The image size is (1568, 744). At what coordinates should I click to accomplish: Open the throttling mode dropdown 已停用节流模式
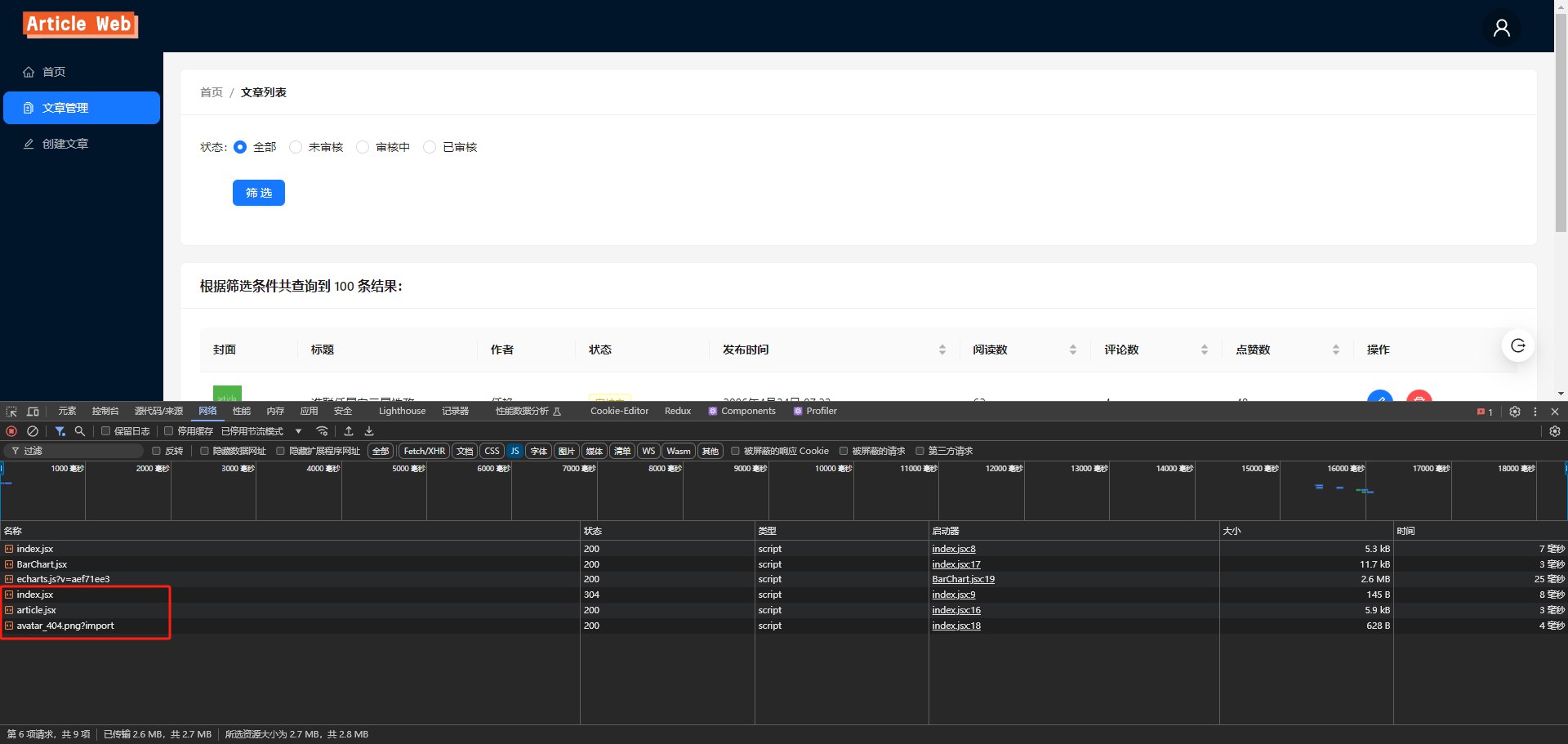click(x=261, y=431)
